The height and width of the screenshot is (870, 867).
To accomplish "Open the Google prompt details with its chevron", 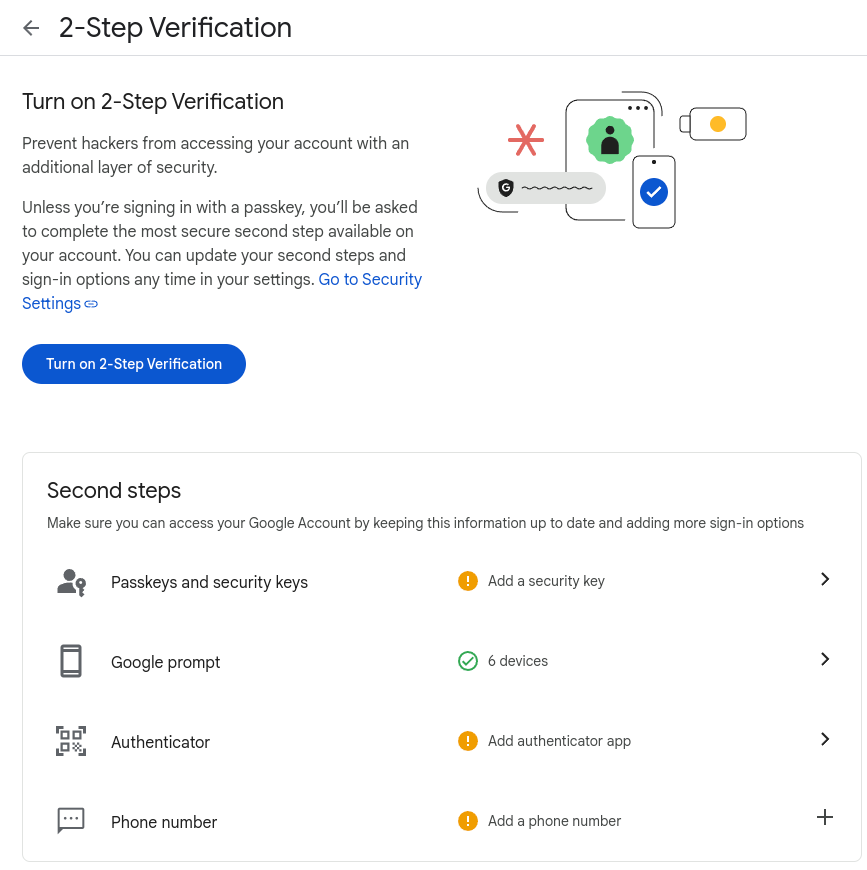I will pos(825,659).
